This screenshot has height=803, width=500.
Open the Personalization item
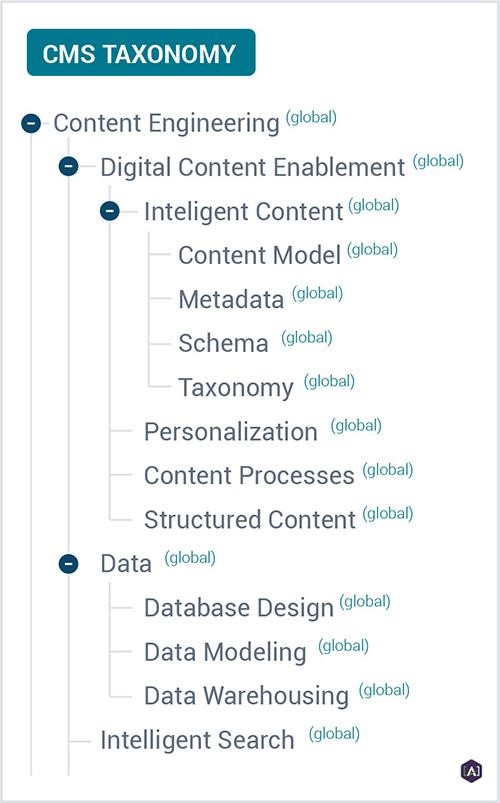click(x=231, y=432)
